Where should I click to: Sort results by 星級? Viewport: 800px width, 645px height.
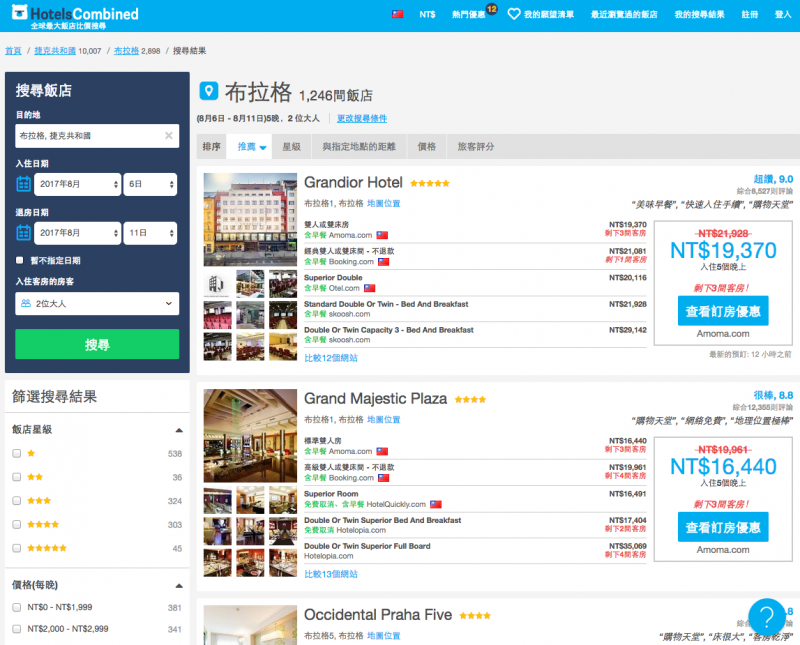coord(292,147)
